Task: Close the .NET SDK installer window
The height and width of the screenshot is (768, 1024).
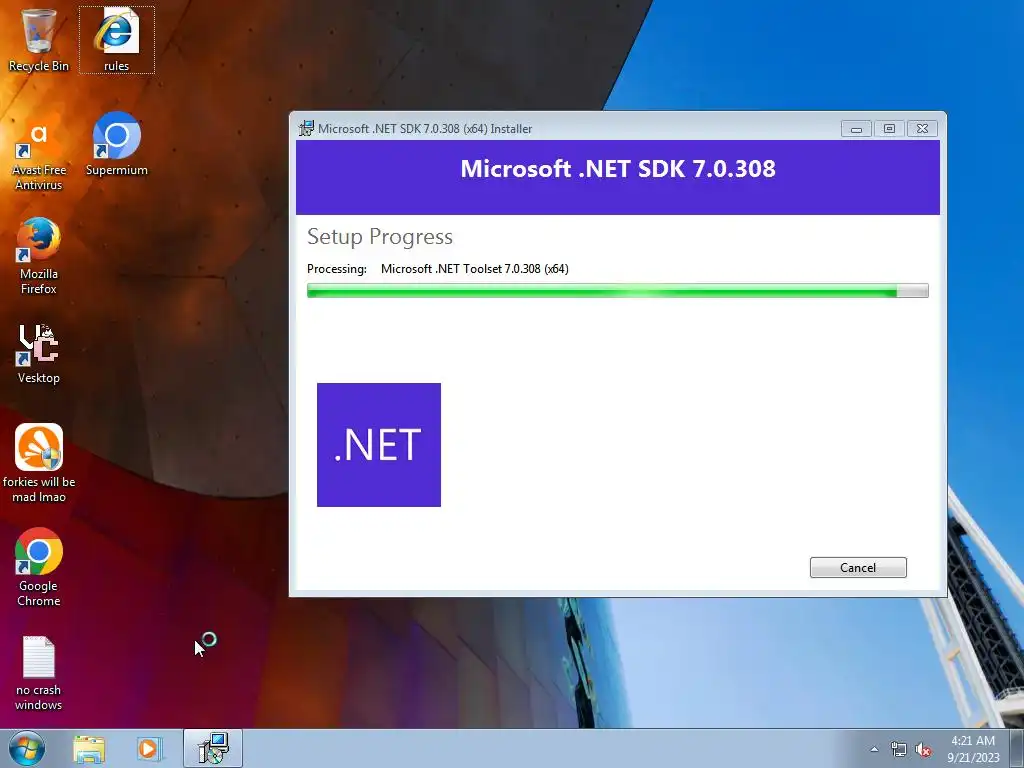Action: coord(922,129)
